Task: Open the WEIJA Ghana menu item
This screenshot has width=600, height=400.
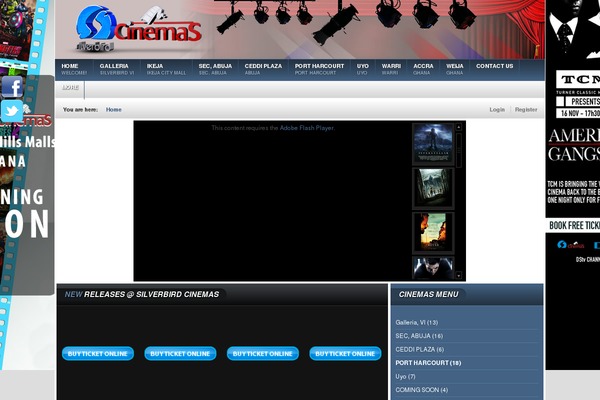Action: click(455, 69)
